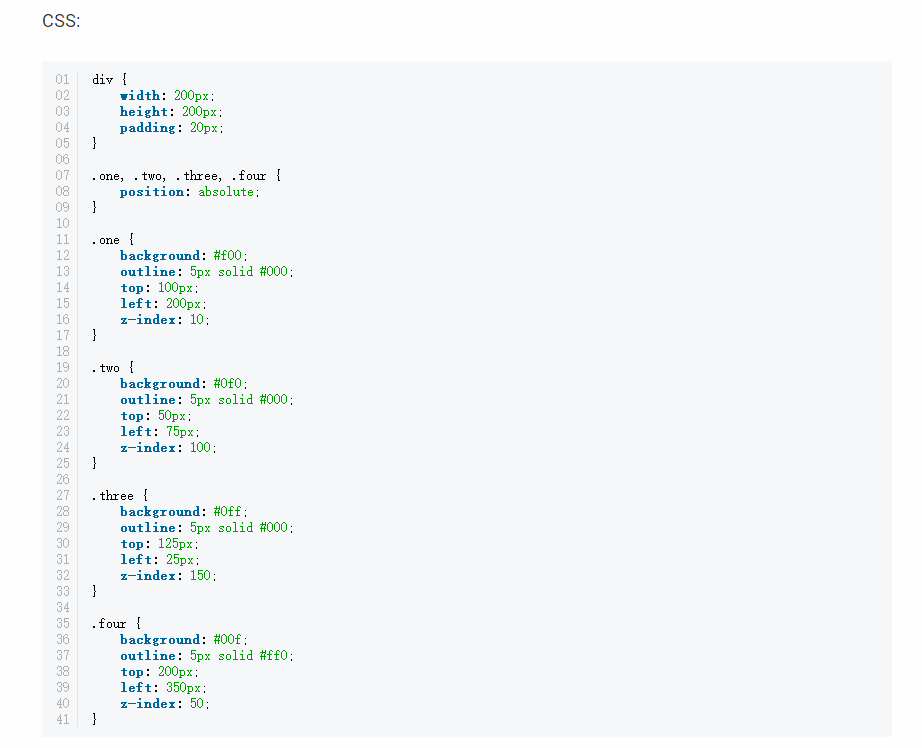Click the outline declaration inside the .three rule
922x748 pixels.
[x=207, y=527]
